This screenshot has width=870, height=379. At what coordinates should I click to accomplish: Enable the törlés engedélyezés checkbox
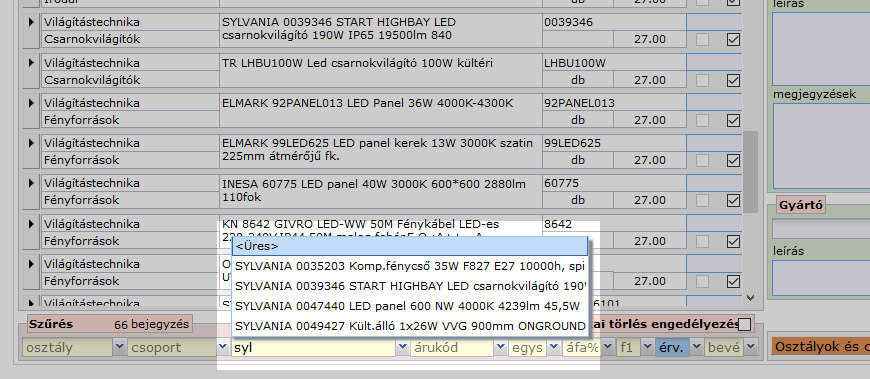(745, 325)
